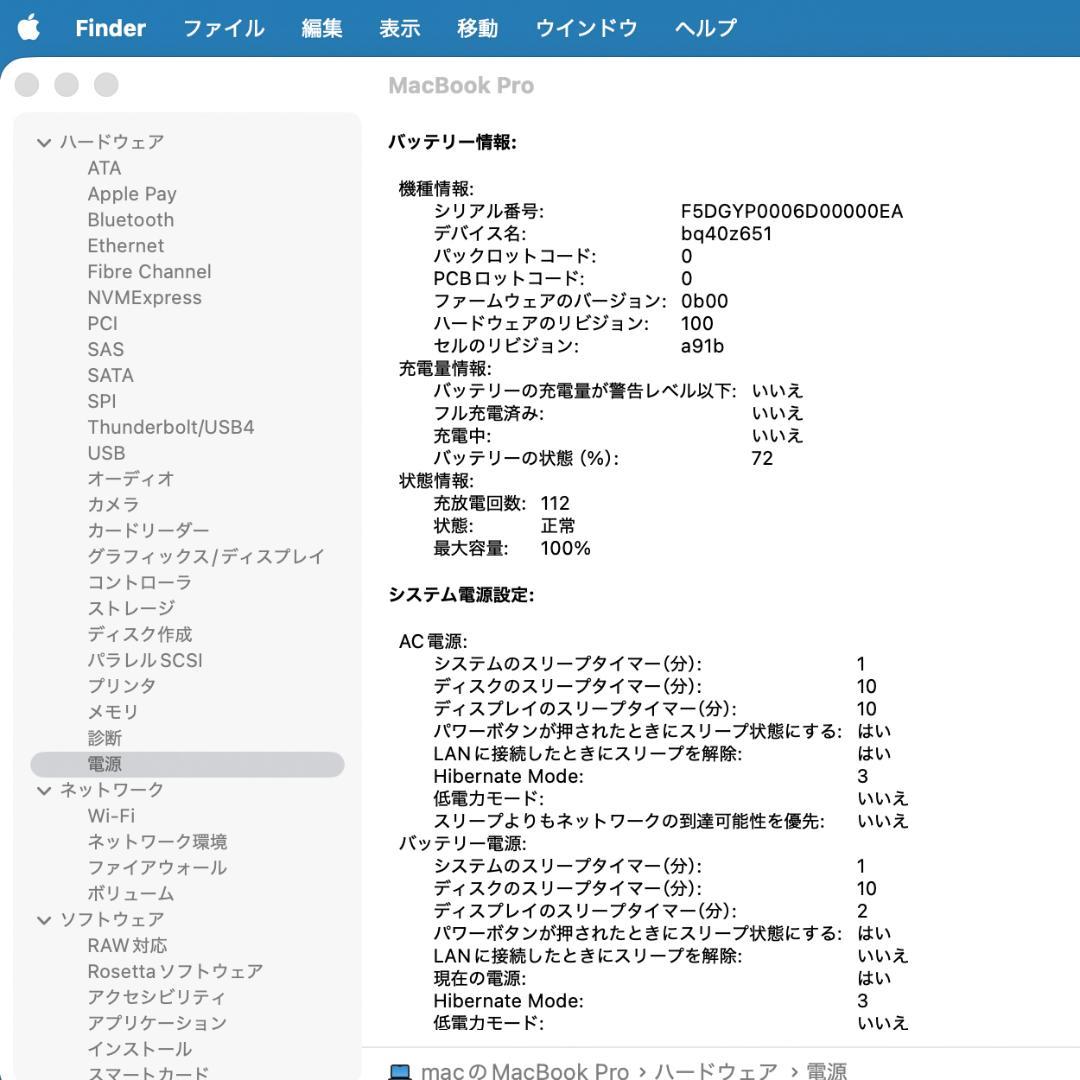The width and height of the screenshot is (1080, 1080).
Task: Select パラレルSCSI in the sidebar
Action: point(145,660)
